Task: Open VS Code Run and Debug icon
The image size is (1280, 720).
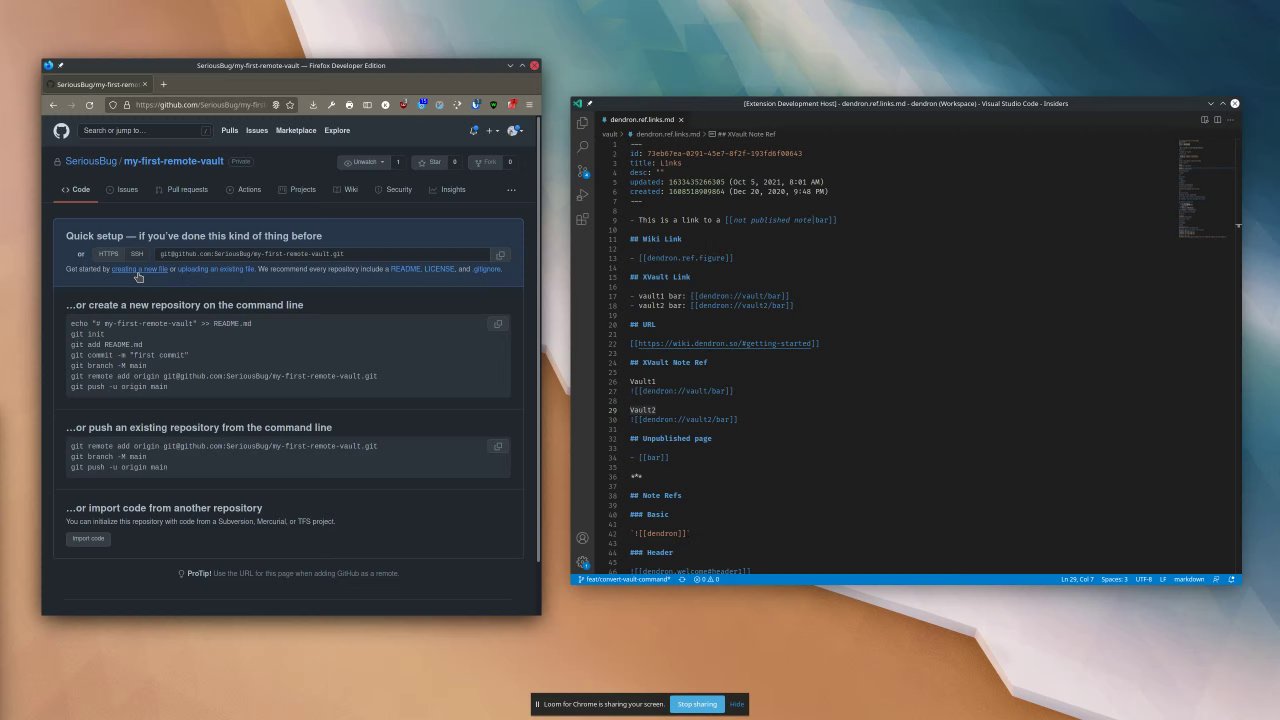Action: 583,195
